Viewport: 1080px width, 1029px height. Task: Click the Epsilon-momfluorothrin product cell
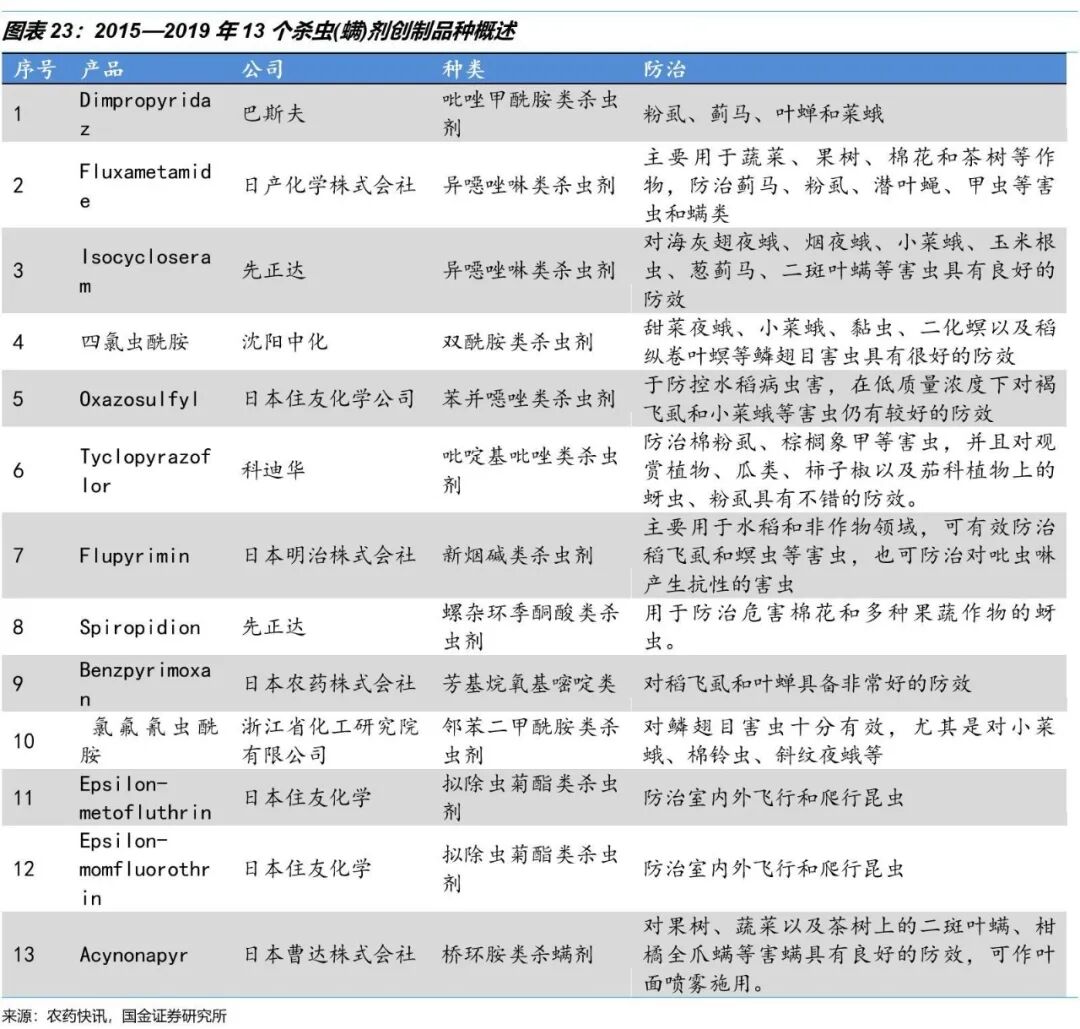[x=145, y=869]
